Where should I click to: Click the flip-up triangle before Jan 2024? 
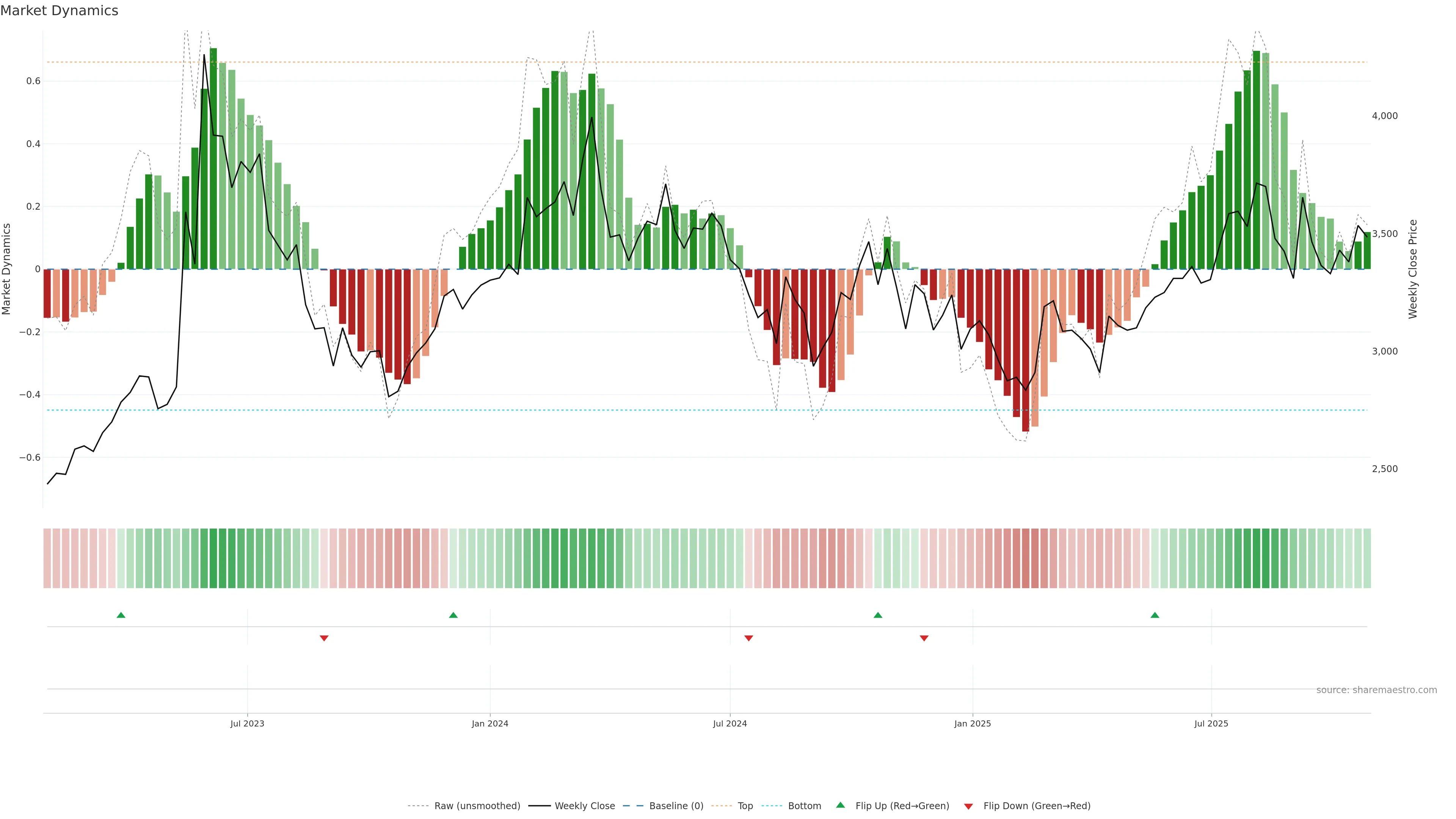tap(453, 615)
